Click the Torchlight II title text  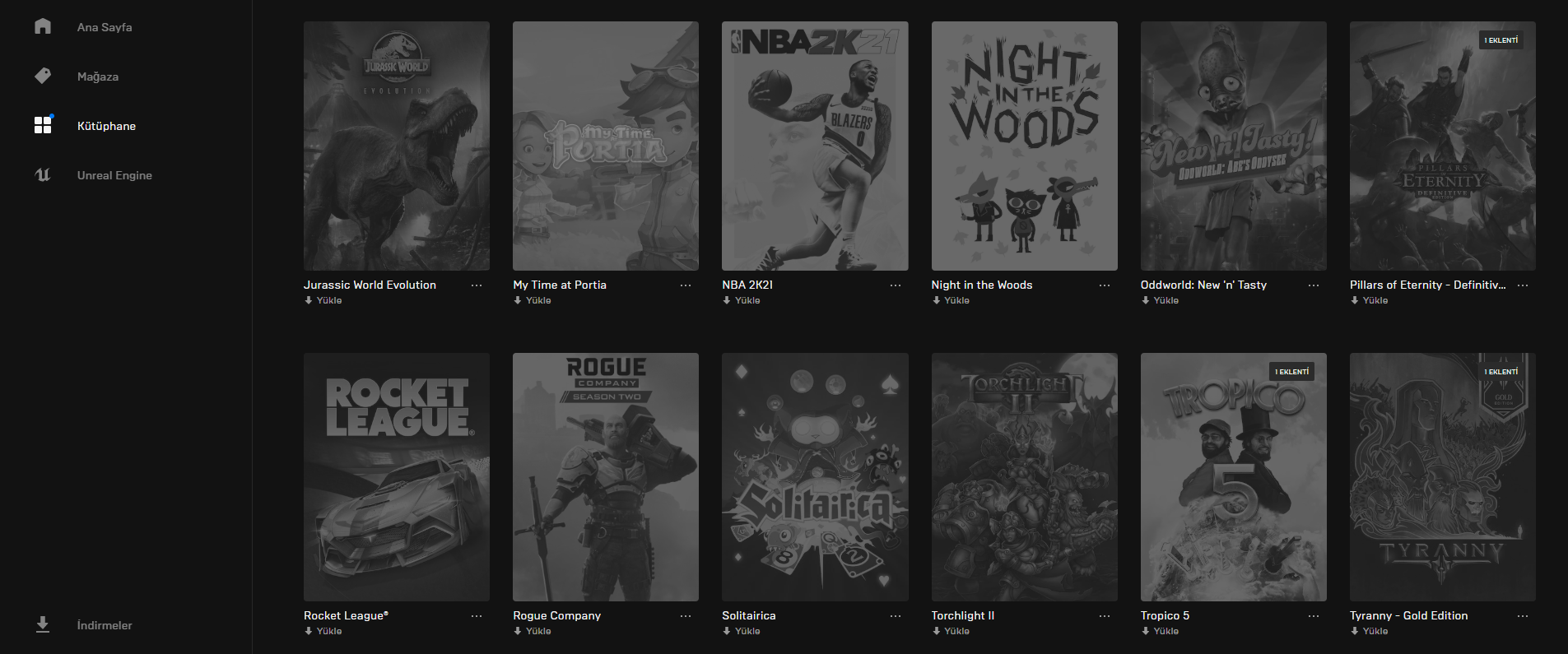963,615
